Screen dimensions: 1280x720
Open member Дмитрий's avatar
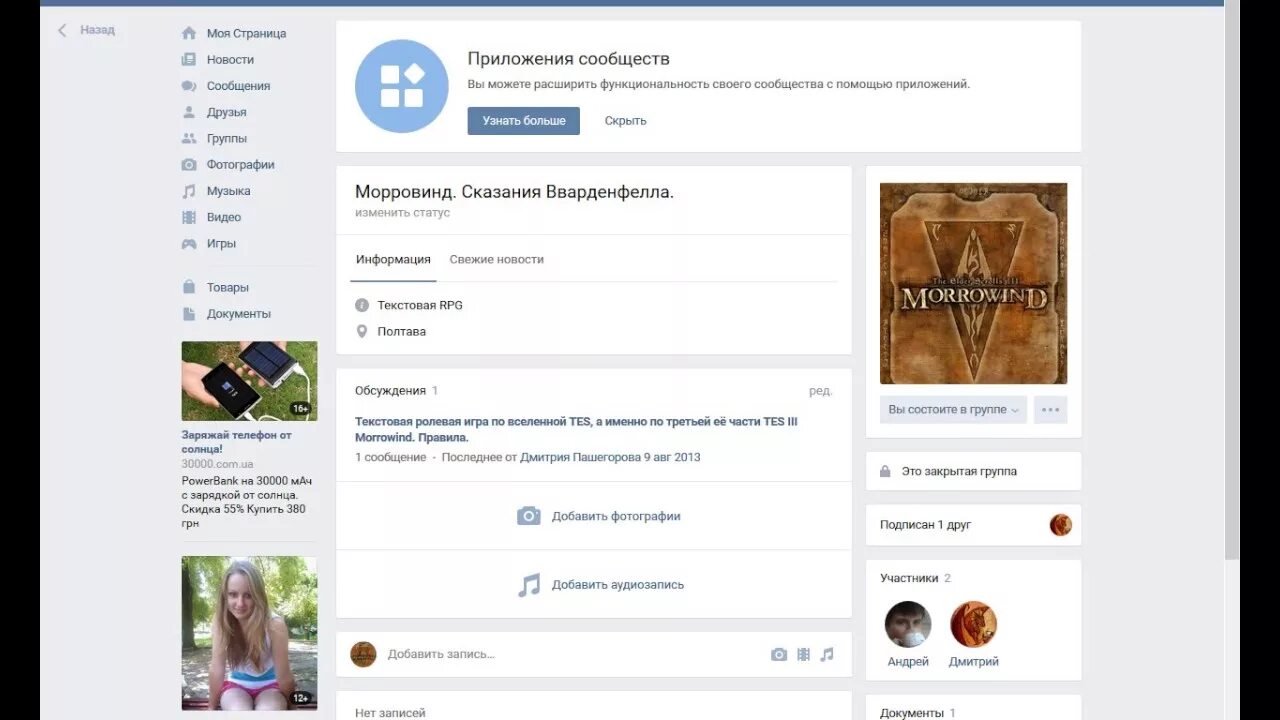click(x=973, y=624)
